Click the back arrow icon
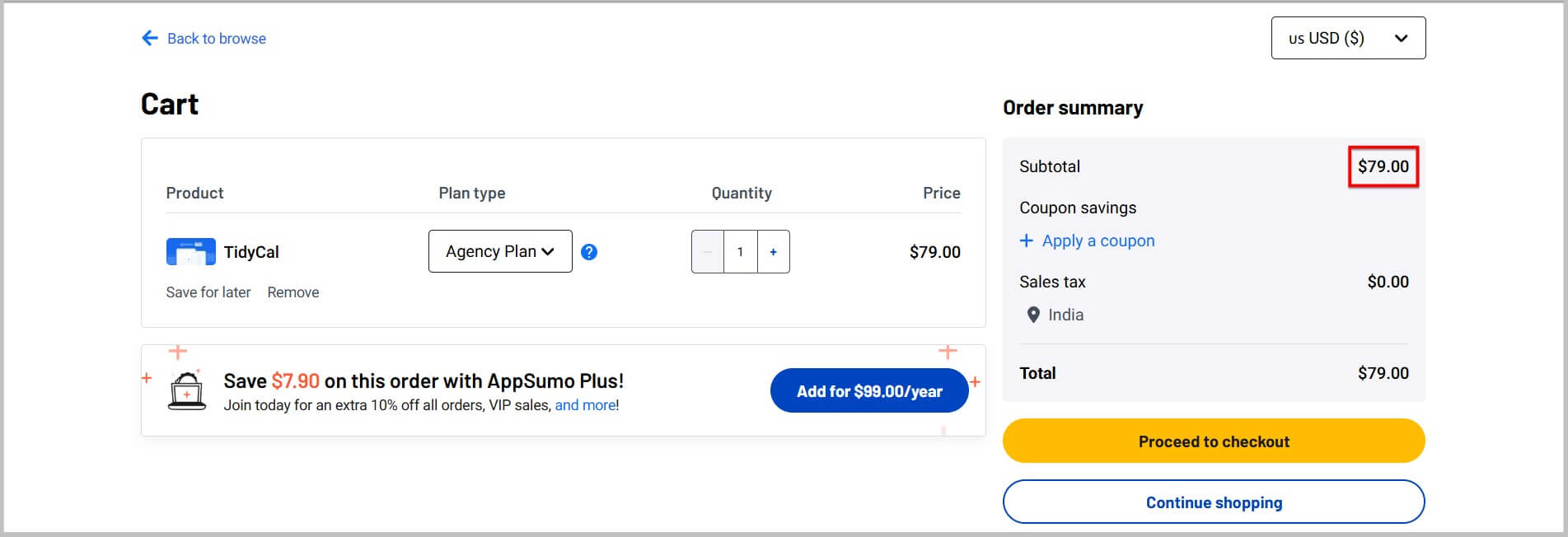The width and height of the screenshot is (1568, 537). pos(149,38)
